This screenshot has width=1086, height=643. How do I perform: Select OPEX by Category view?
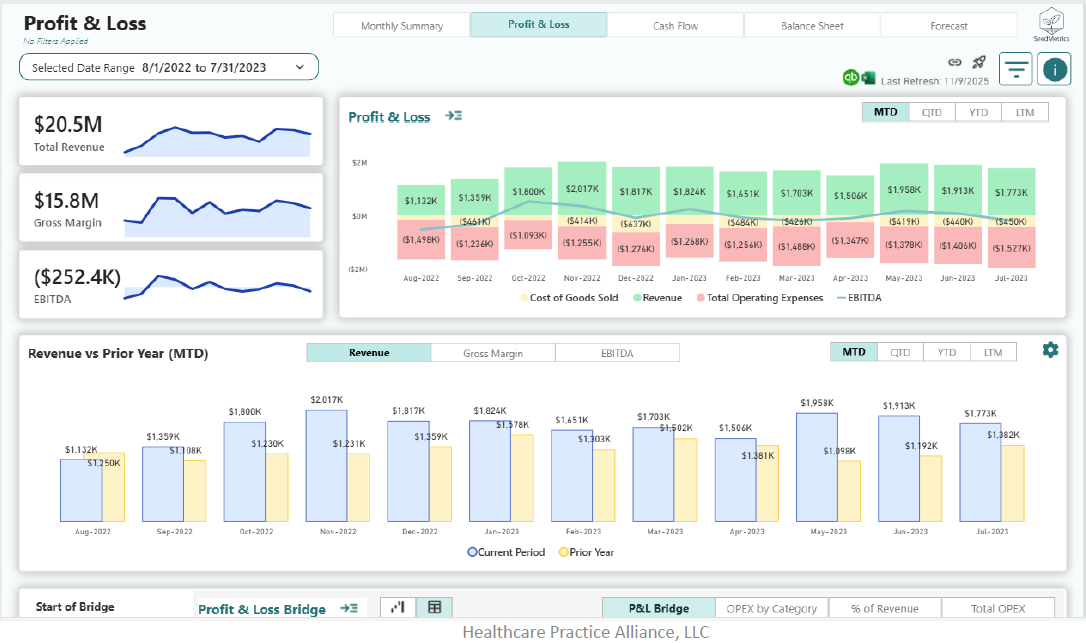coord(771,607)
